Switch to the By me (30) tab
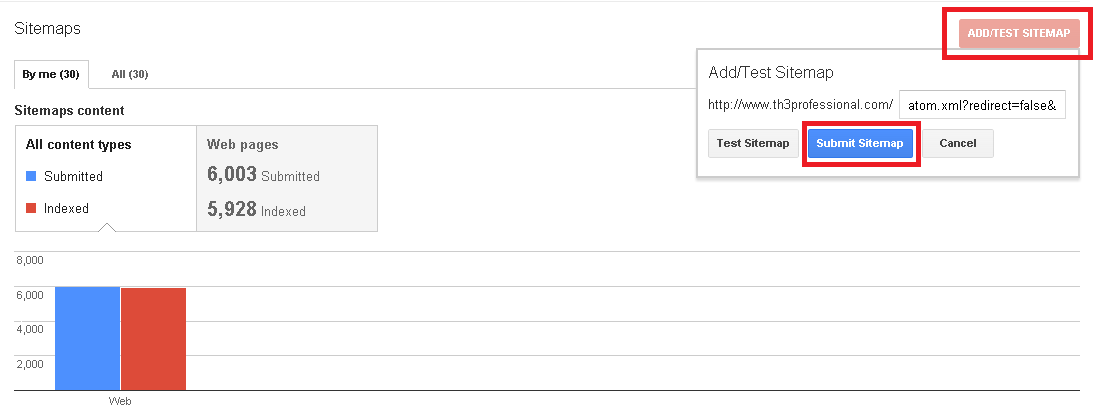Viewport: 1107px width, 413px height. pyautogui.click(x=51, y=74)
